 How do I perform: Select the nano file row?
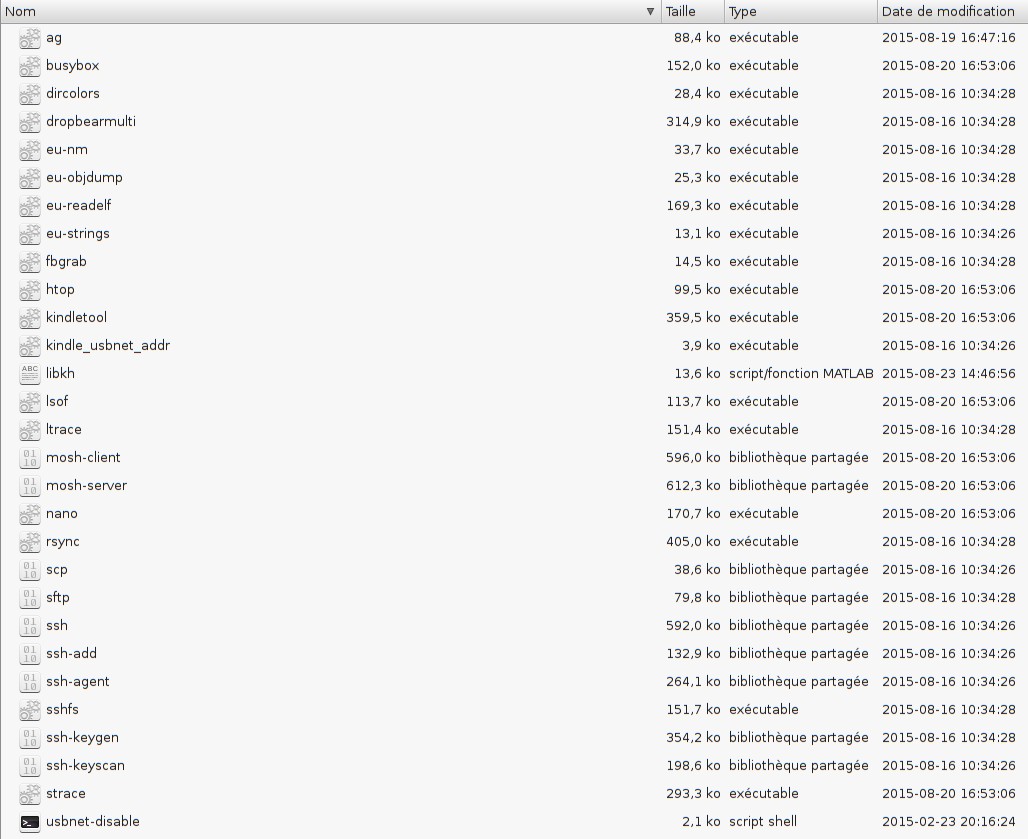[62, 514]
